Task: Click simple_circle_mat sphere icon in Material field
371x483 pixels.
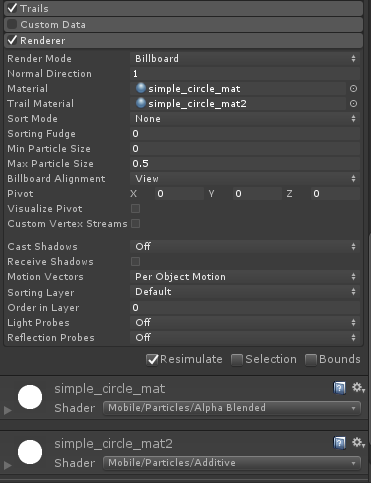Action: pyautogui.click(x=141, y=88)
